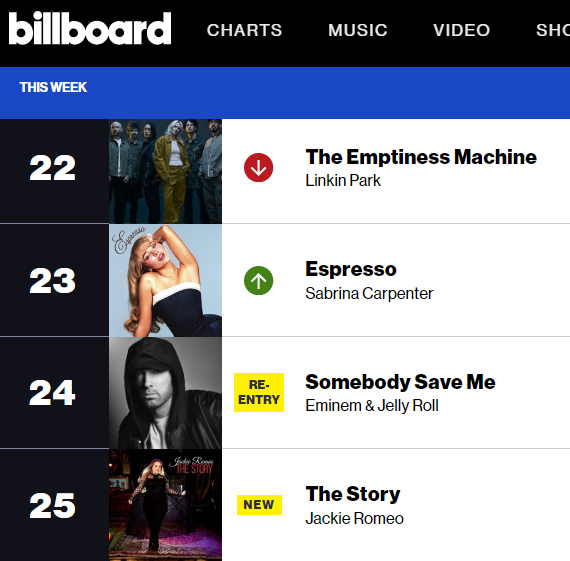
Task: Open the Sabrina Carpenter artist link
Action: click(x=369, y=293)
